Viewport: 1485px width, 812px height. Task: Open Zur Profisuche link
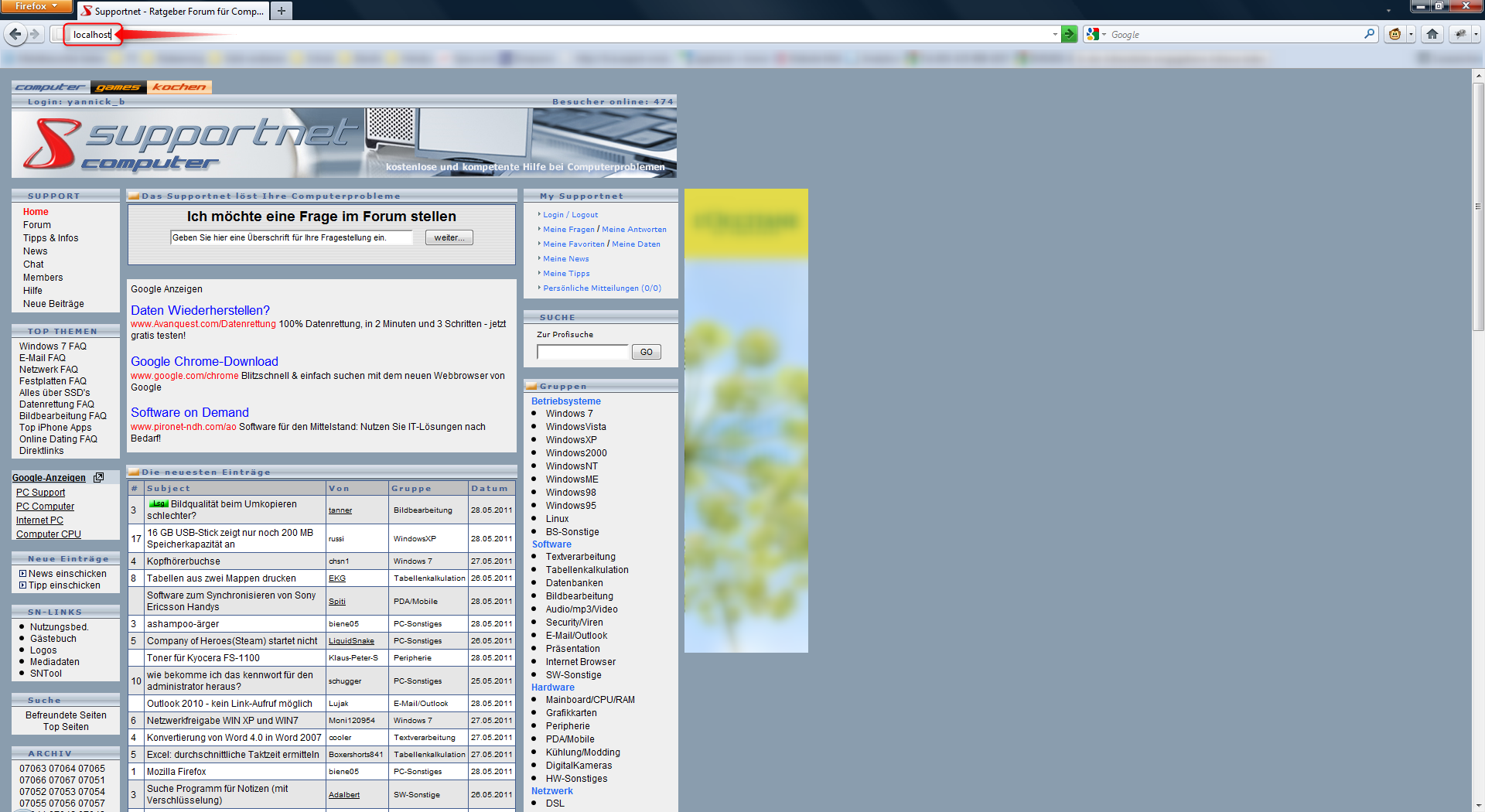pos(565,335)
